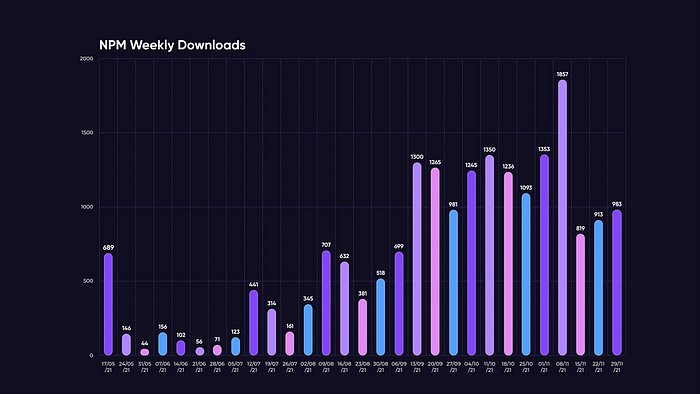Click the bar for week 13/09/21

[x=417, y=259]
